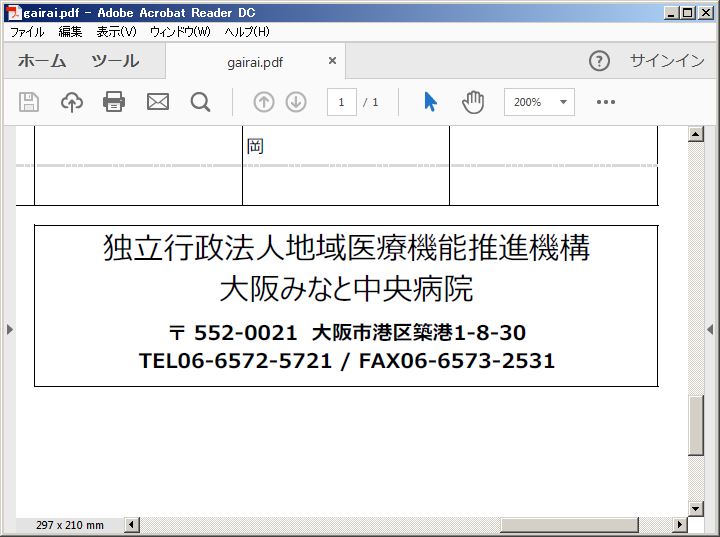Click the 297 x 210 mm page size
This screenshot has width=720, height=537.
[70, 525]
